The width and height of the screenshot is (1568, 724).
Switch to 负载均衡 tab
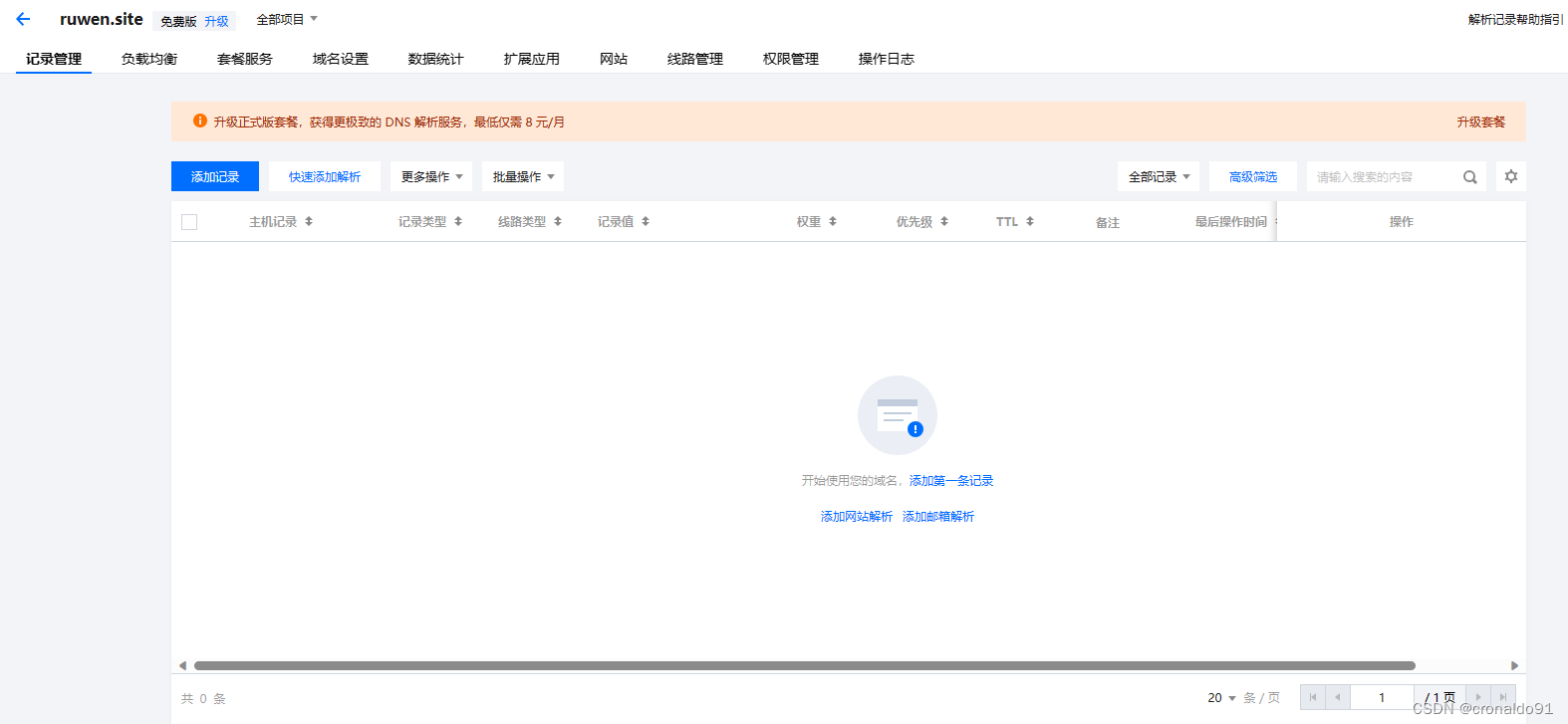pos(149,59)
